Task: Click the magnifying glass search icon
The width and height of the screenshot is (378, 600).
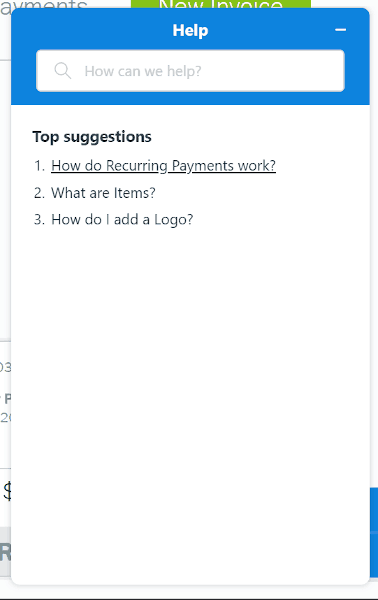Action: pos(62,71)
